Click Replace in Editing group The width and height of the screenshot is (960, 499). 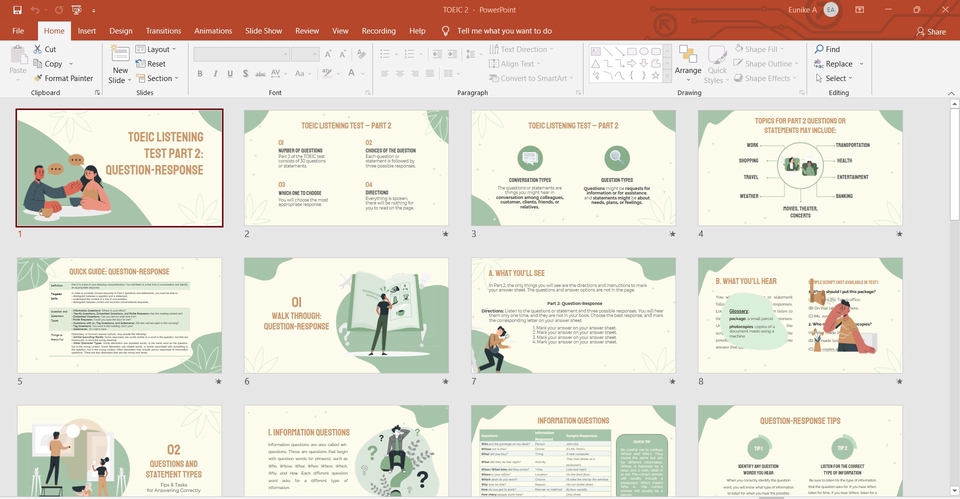(838, 64)
